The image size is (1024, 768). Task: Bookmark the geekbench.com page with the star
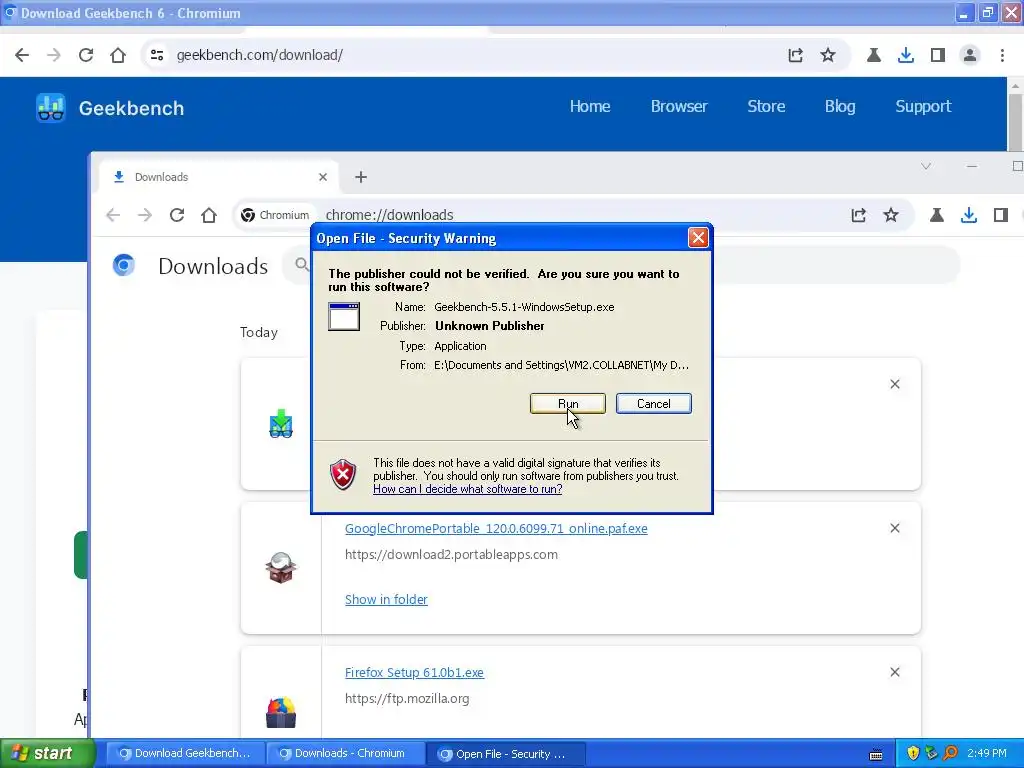(827, 55)
